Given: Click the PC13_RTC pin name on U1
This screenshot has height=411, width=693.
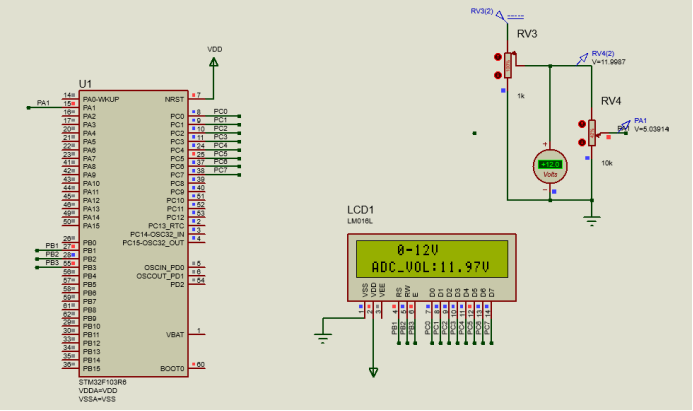Looking at the screenshot, I should 166,226.
